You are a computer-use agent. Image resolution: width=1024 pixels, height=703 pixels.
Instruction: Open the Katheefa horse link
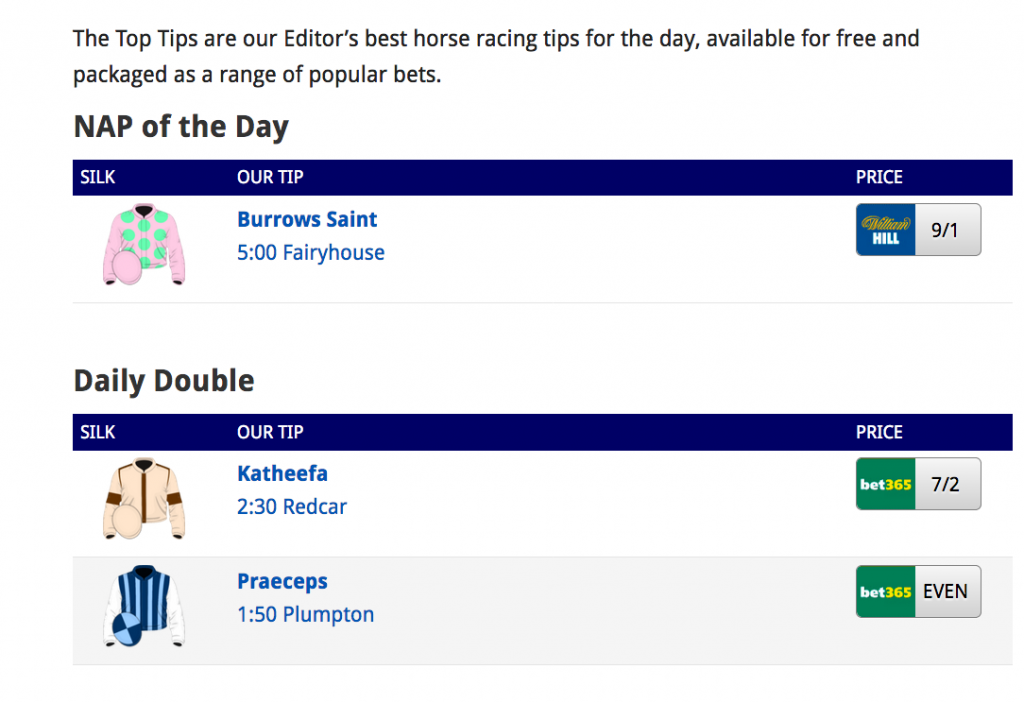(282, 474)
